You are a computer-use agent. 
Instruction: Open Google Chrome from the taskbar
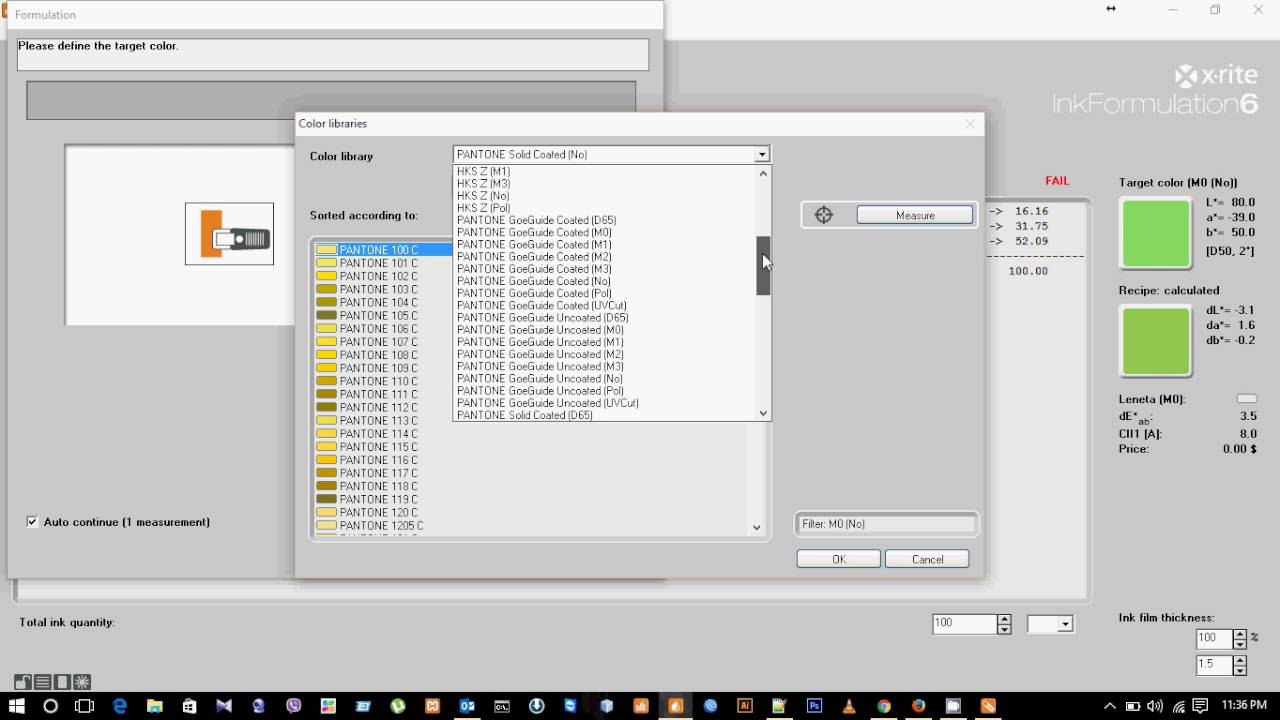884,706
